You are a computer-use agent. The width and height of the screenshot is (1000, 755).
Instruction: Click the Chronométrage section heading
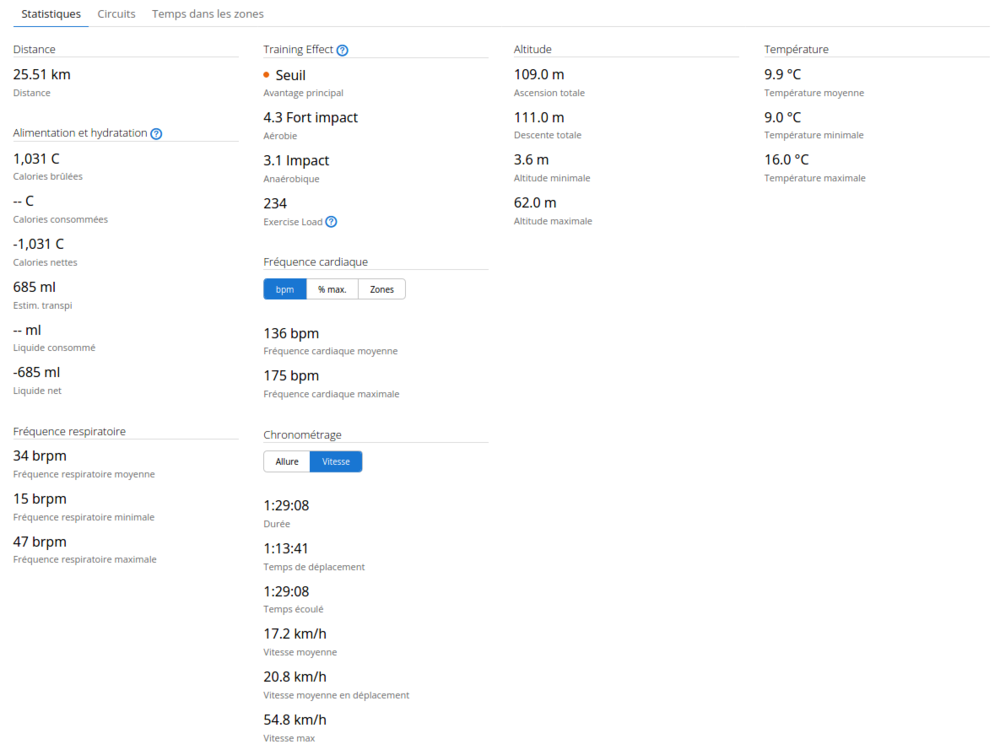pos(302,435)
